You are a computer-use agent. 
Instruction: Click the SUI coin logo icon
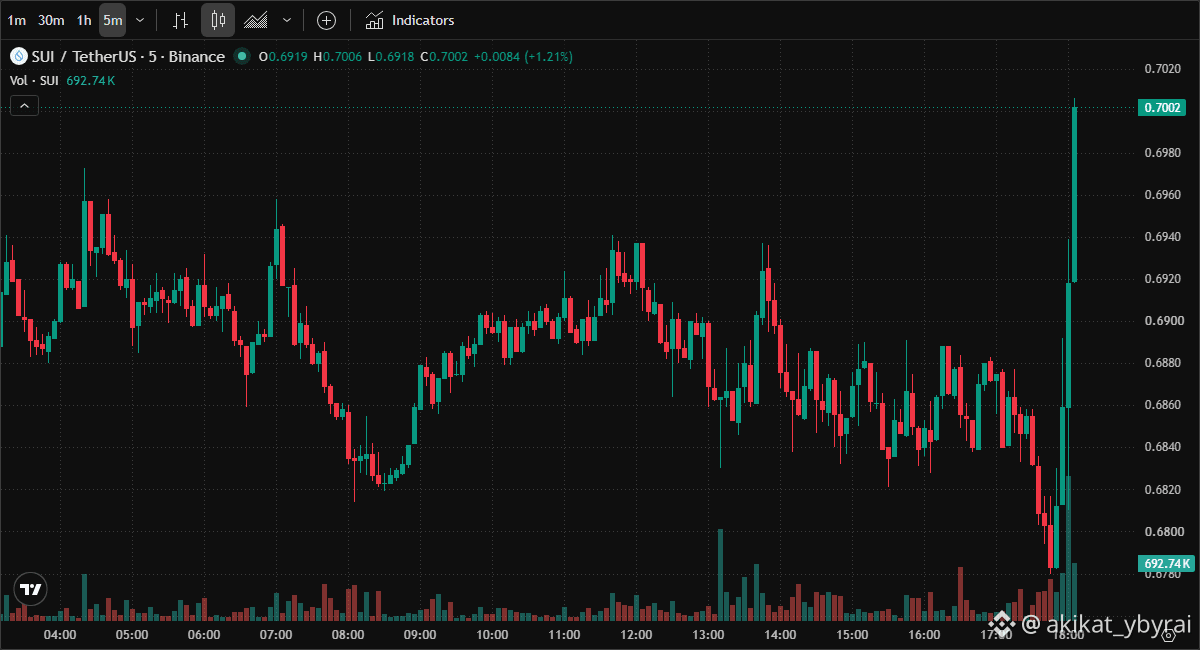(x=17, y=57)
